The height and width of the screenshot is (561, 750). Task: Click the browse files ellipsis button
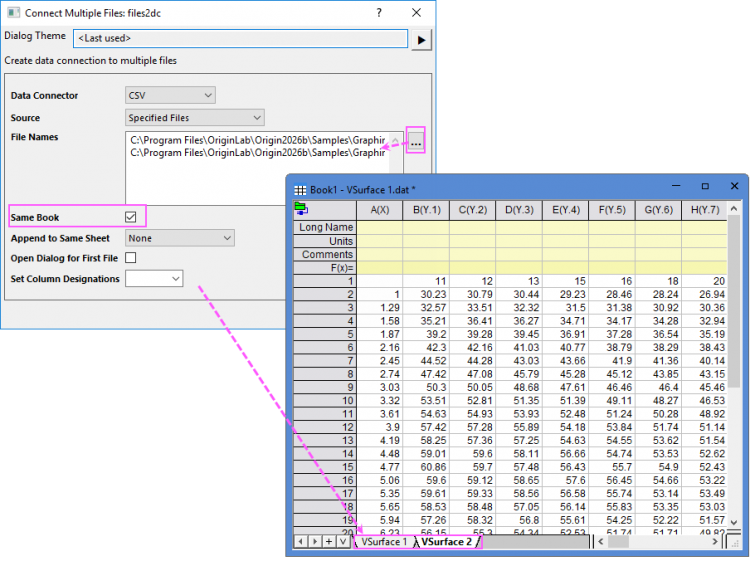pyautogui.click(x=416, y=143)
